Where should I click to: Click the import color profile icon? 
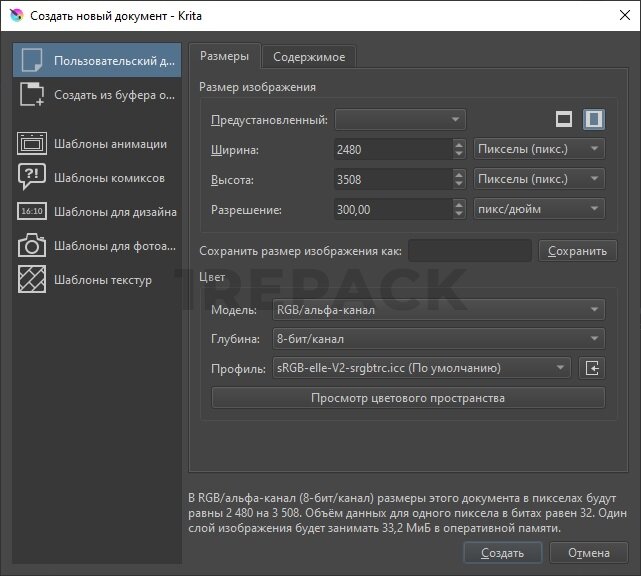pyautogui.click(x=592, y=368)
